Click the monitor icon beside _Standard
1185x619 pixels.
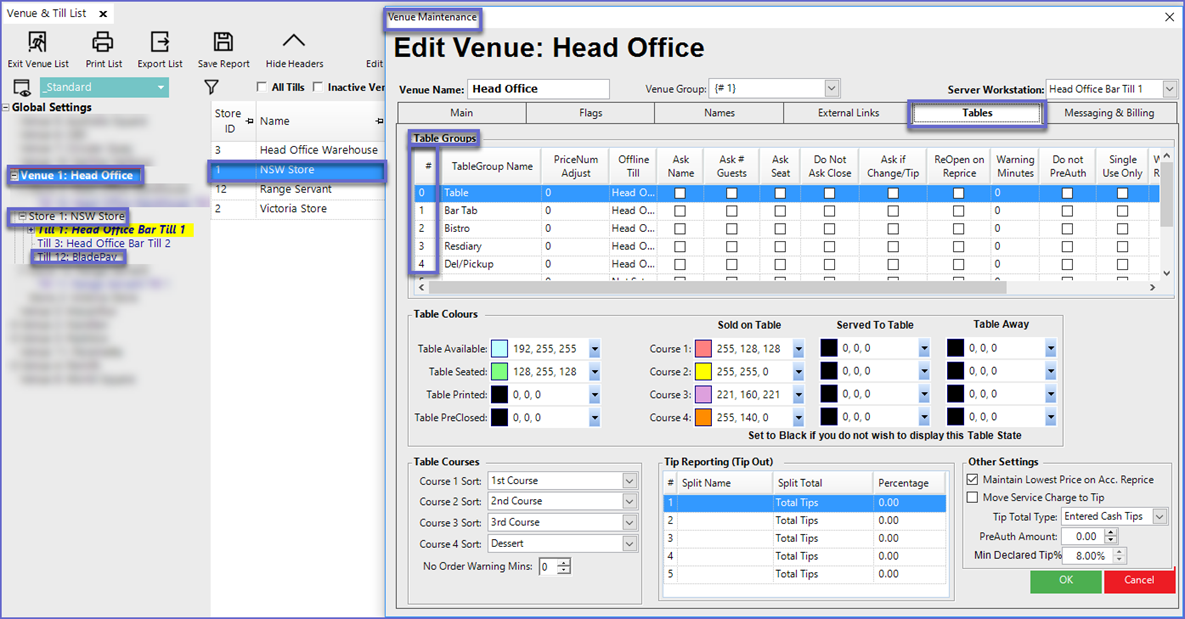pos(22,88)
